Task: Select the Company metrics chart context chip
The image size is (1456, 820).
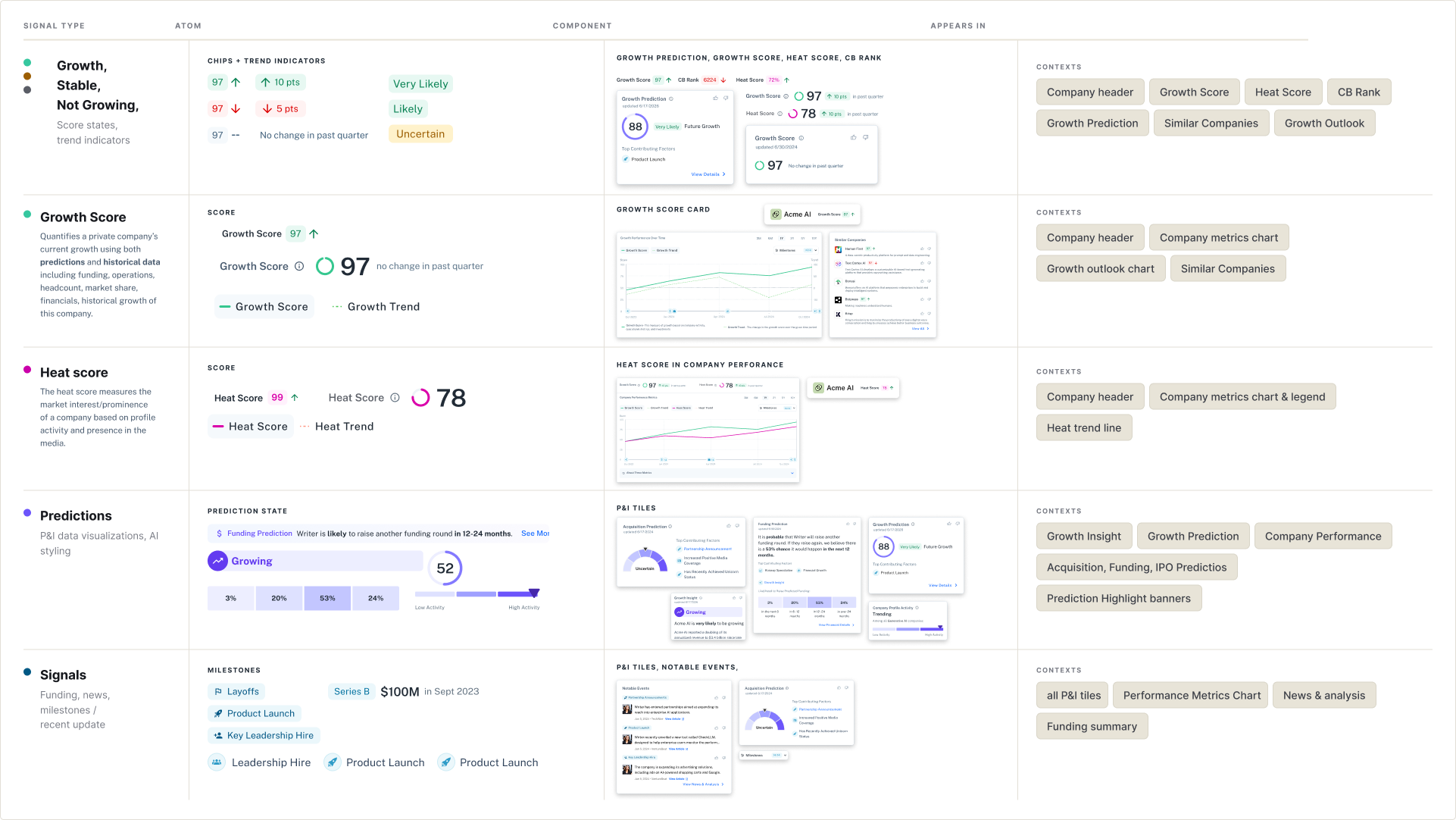Action: [x=1218, y=238]
